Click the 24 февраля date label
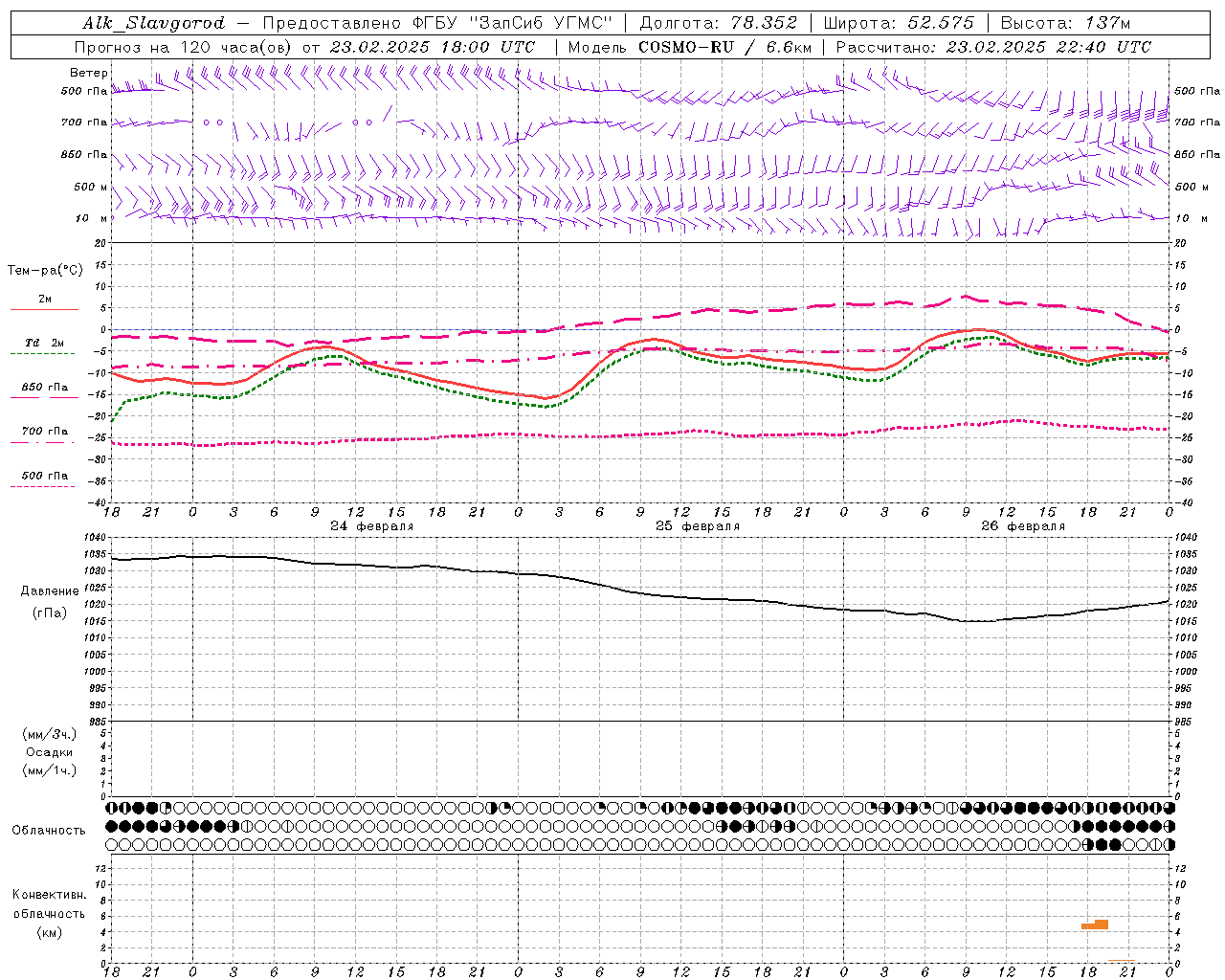 point(372,526)
